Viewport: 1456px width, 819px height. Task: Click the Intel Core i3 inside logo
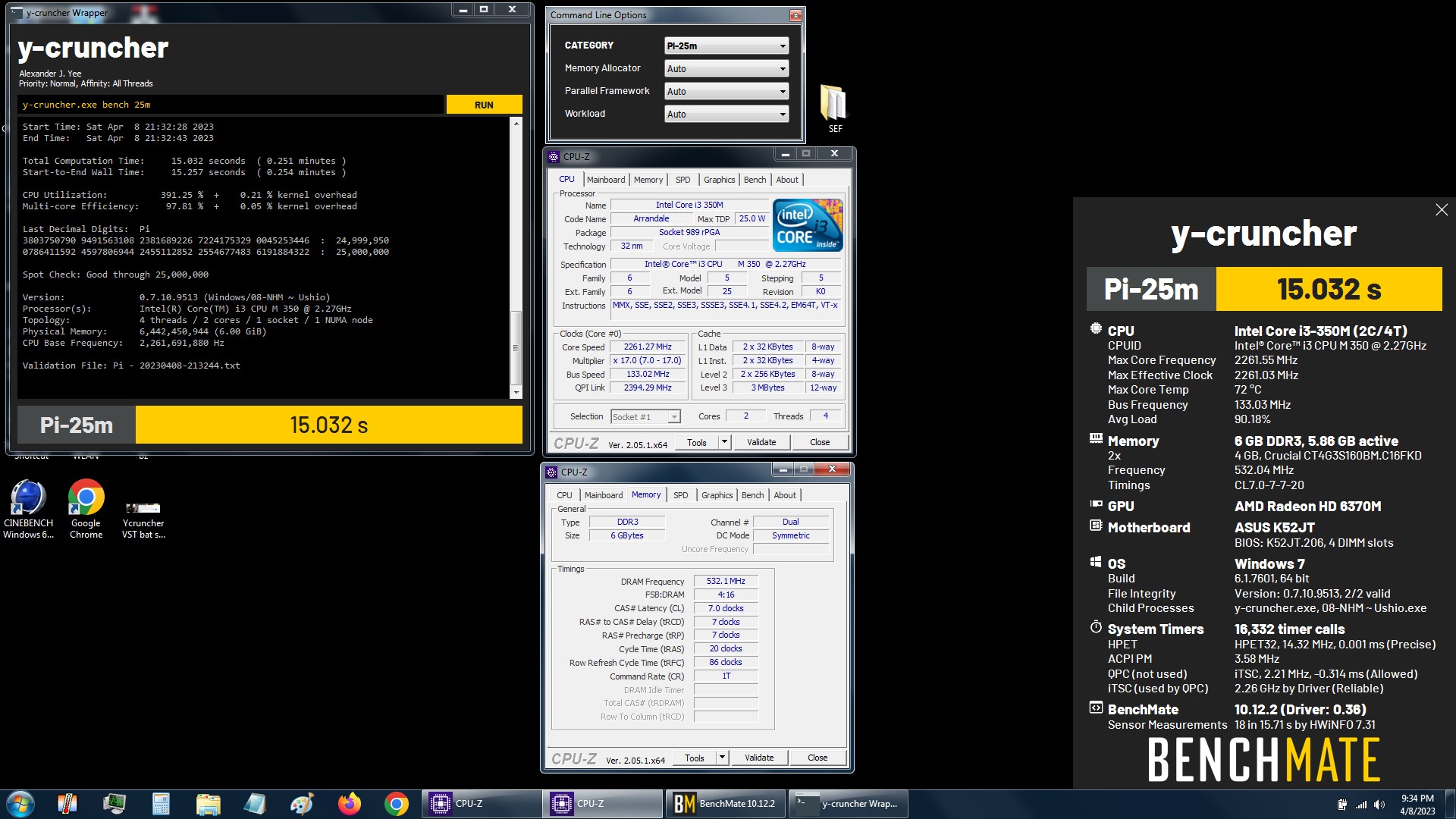click(x=808, y=225)
